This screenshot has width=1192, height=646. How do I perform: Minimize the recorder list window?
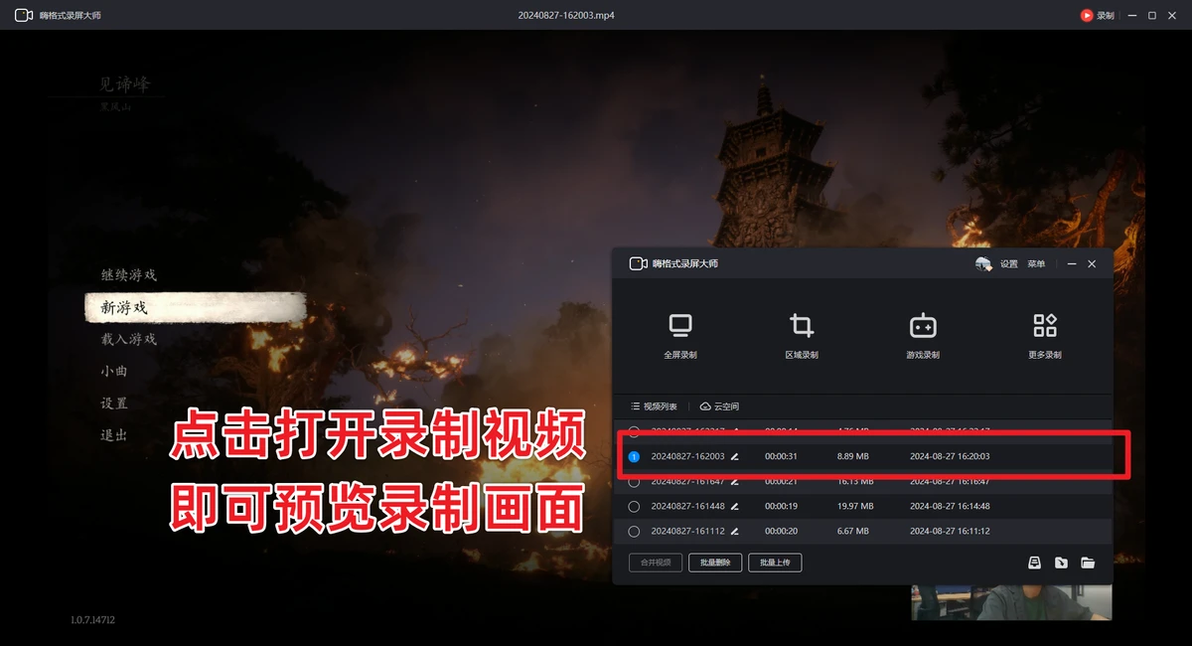[1071, 264]
